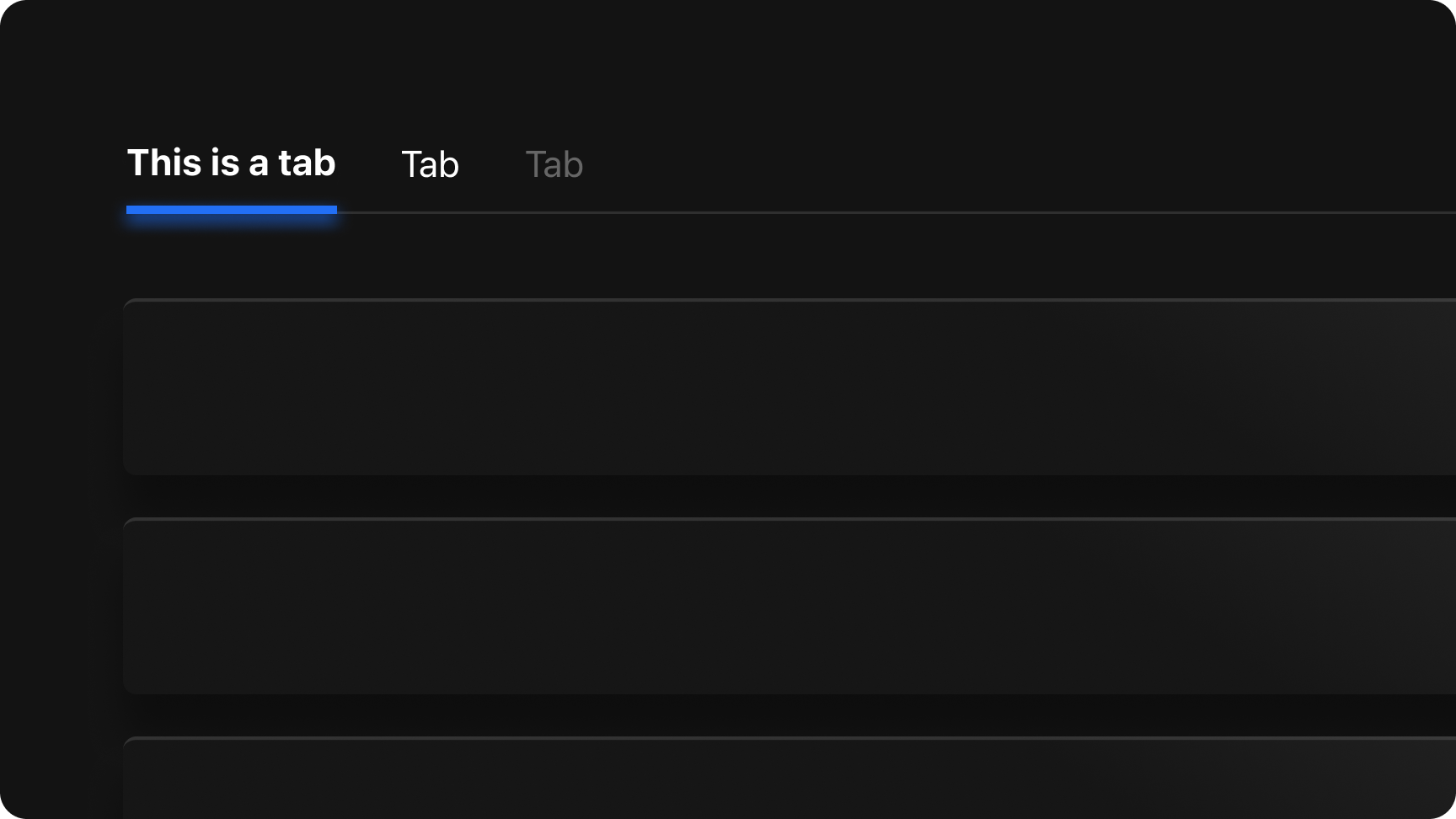Image resolution: width=1456 pixels, height=819 pixels.
Task: Click empty tab bar space right of gray Tab
Action: (x=1011, y=164)
